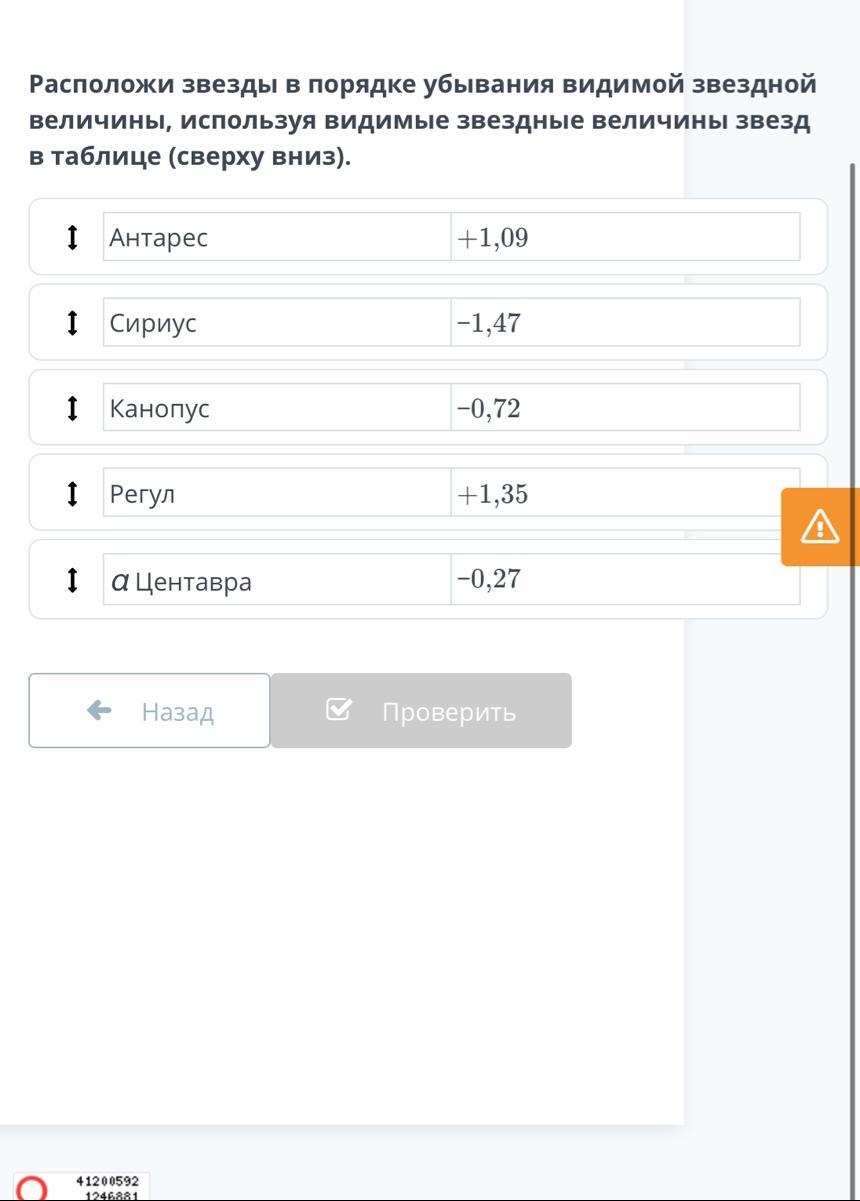Screen dimensions: 860x1201
Task: Click the drag handle for Сириус row
Action: pos(71,323)
